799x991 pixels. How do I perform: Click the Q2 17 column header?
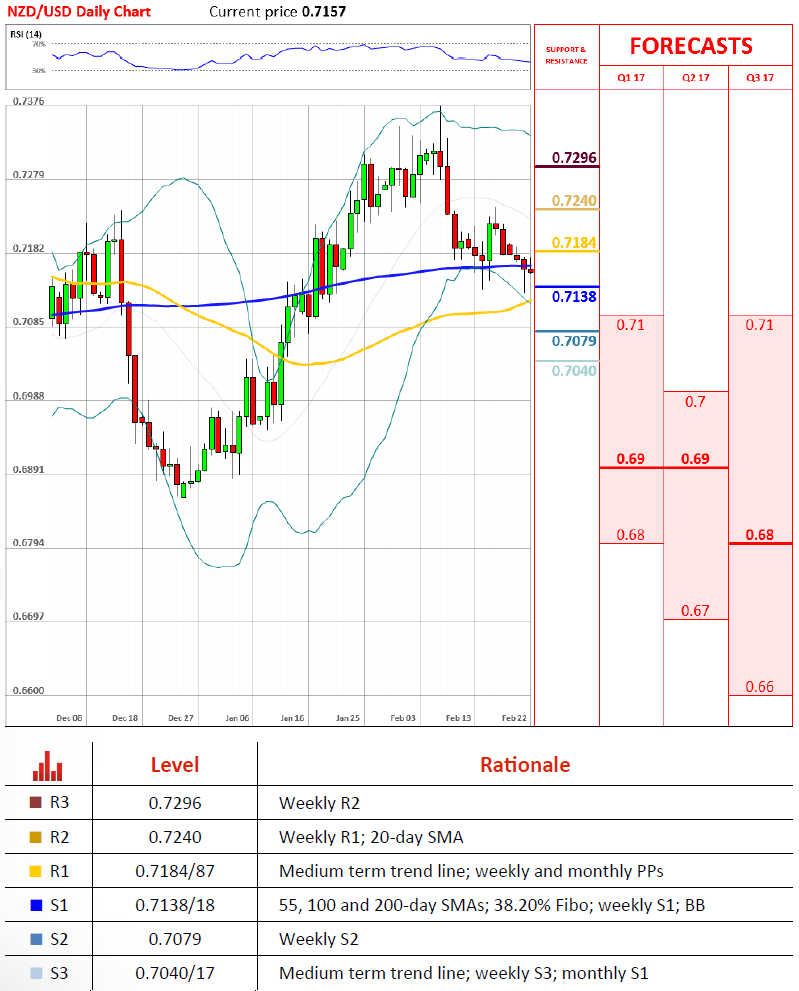[695, 78]
